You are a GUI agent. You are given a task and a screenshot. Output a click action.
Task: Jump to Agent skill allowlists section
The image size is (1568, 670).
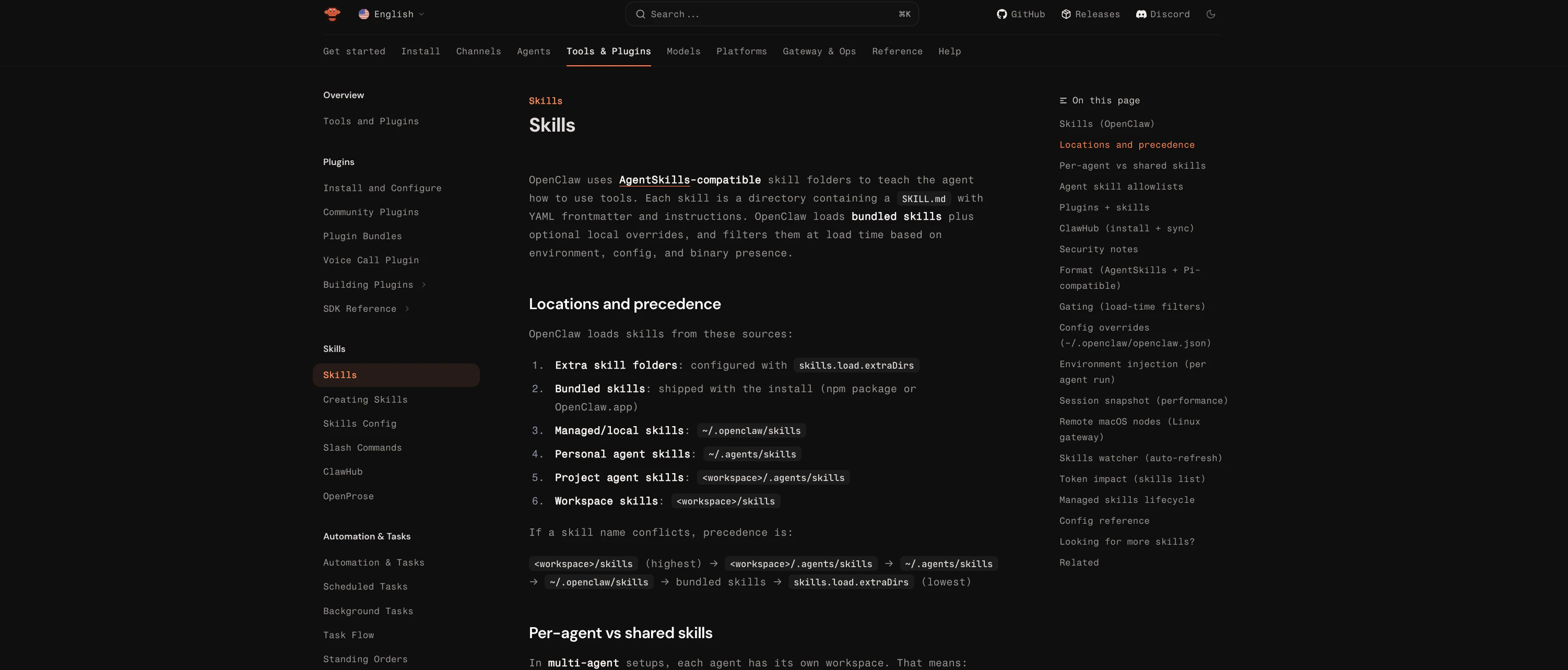(x=1121, y=186)
